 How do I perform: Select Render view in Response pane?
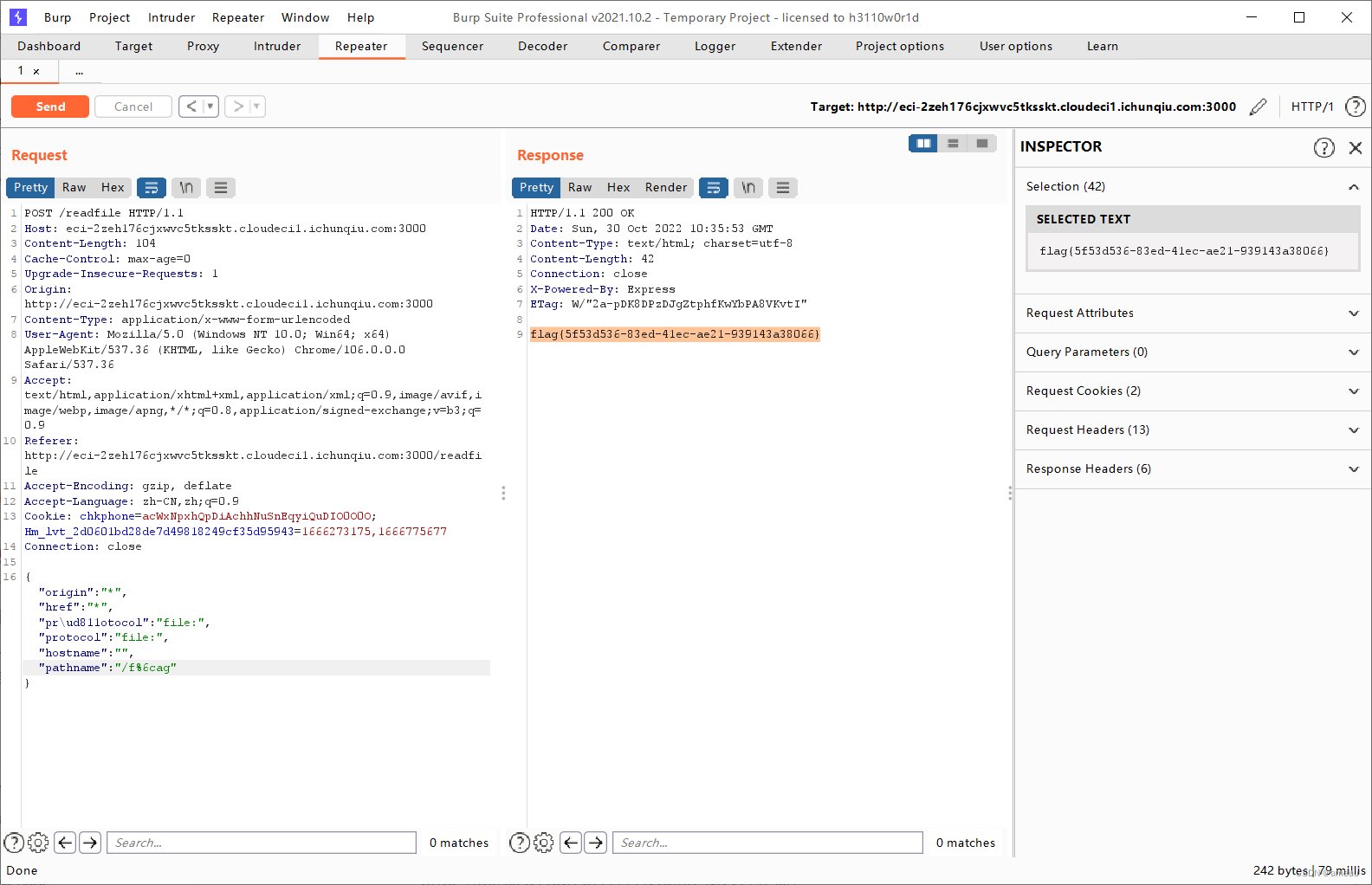pos(666,187)
